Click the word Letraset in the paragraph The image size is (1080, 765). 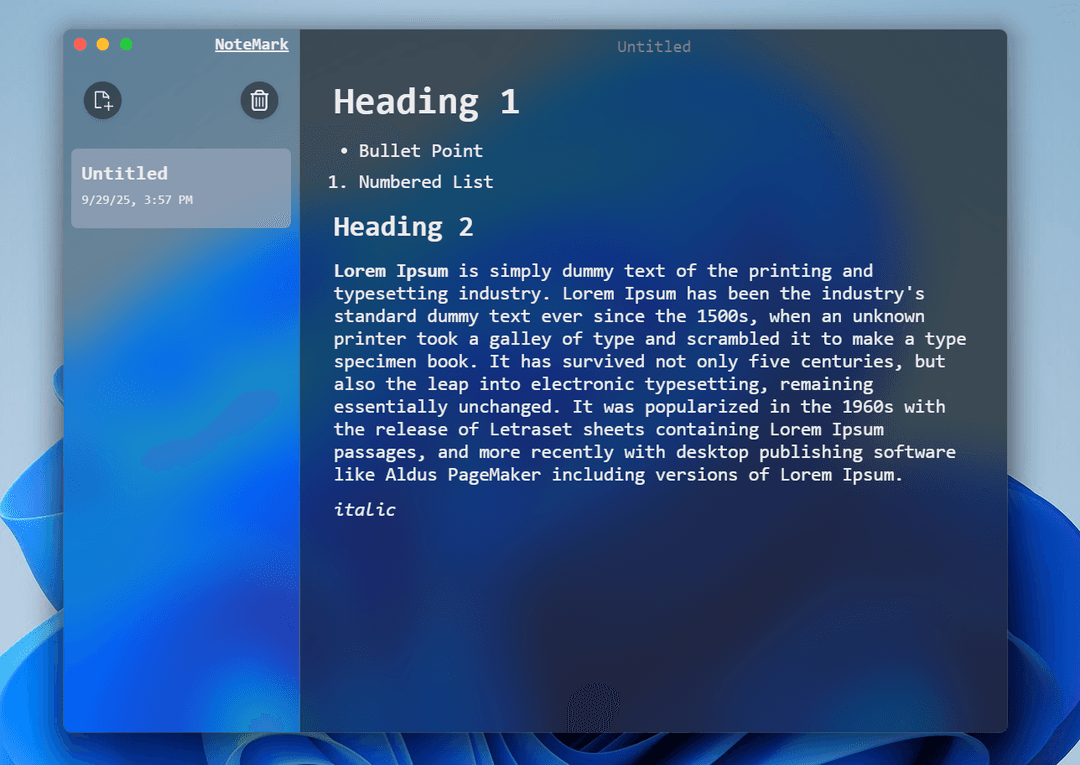pos(530,430)
